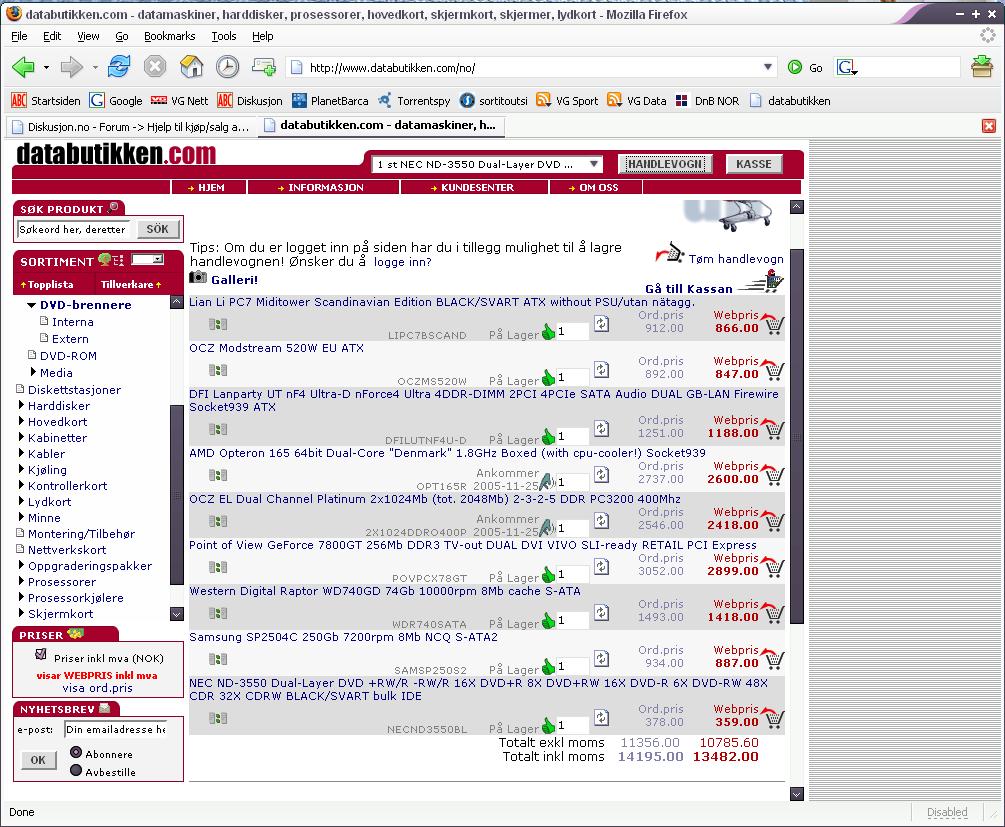Click the Topplista link
Screen dimensions: 1005x827
tap(47, 284)
